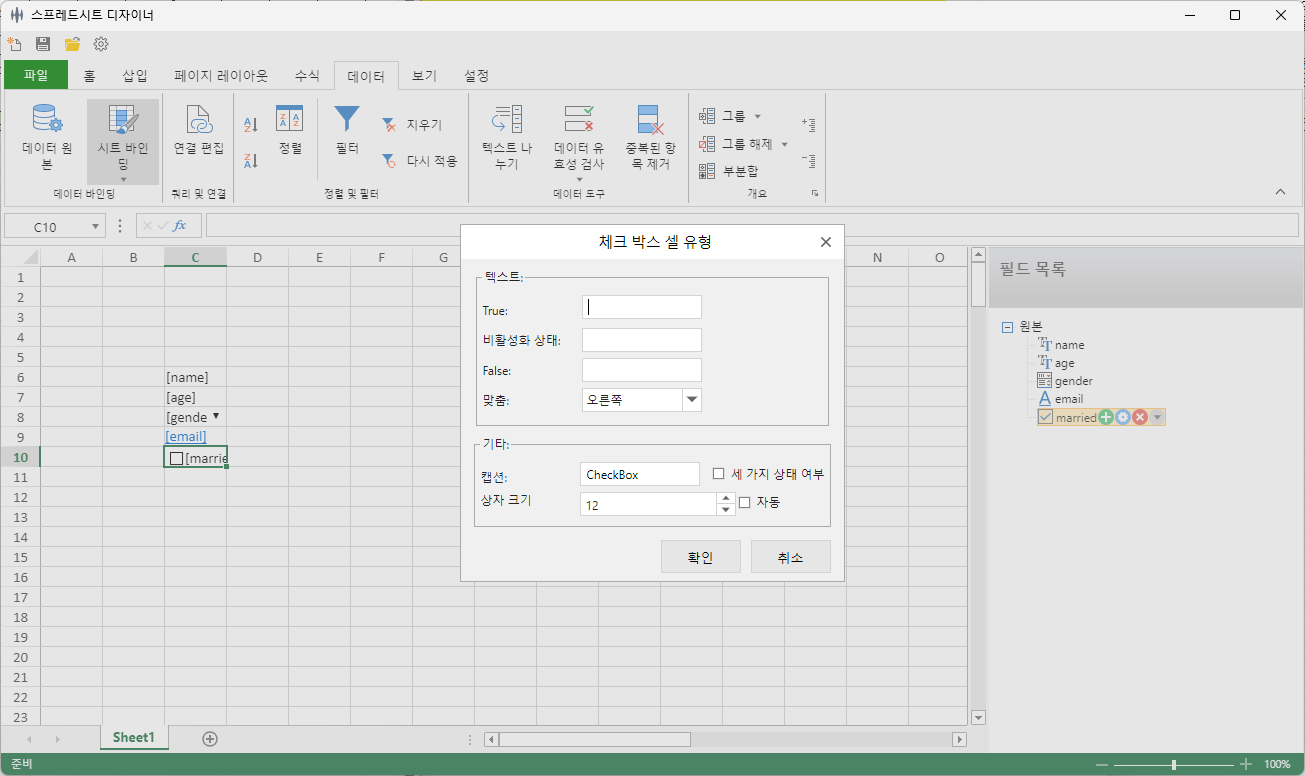Tick the 자동 checkbox

(744, 503)
